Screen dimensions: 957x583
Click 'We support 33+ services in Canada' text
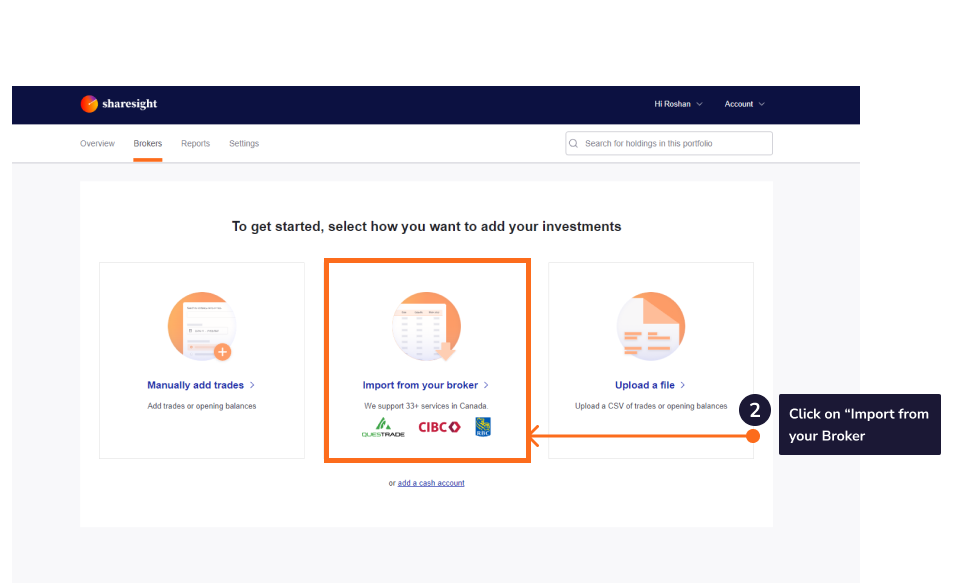coord(426,406)
